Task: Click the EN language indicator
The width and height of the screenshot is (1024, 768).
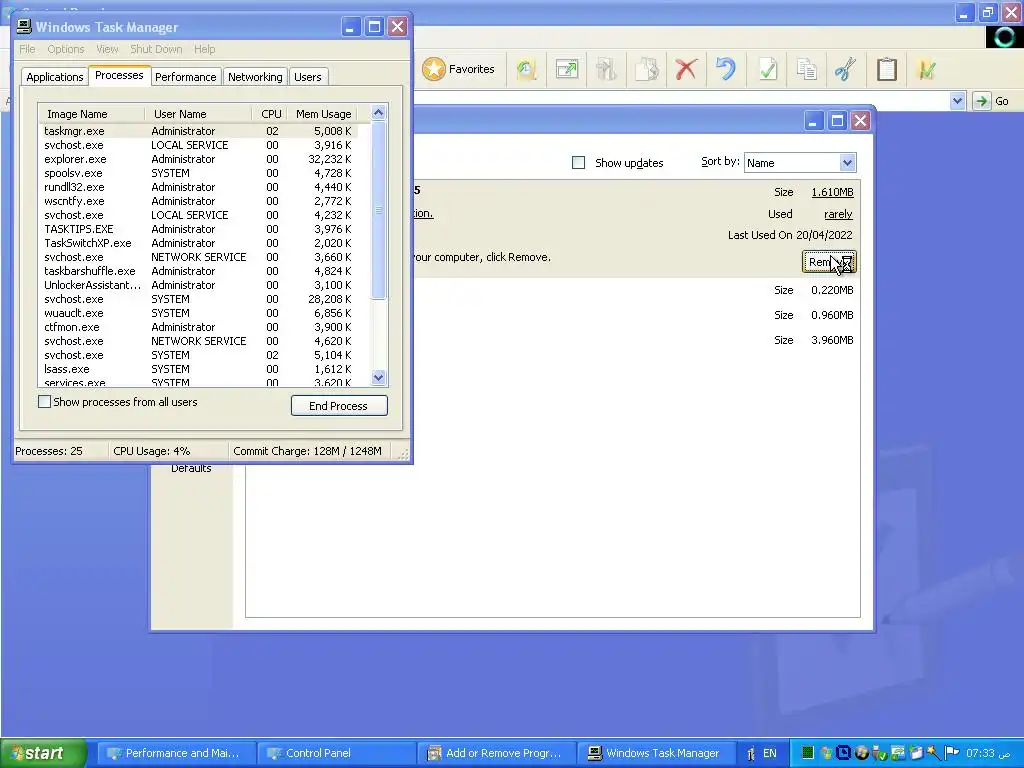Action: [770, 753]
